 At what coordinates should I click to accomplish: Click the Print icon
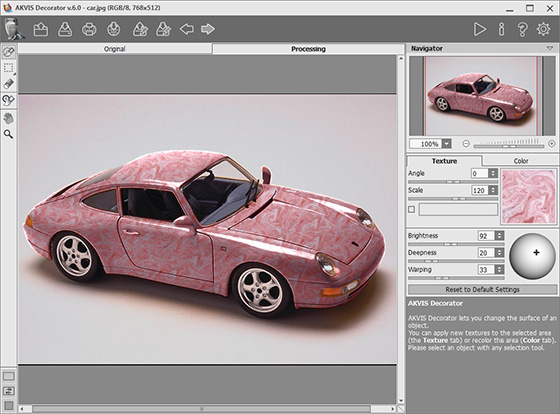[x=89, y=29]
